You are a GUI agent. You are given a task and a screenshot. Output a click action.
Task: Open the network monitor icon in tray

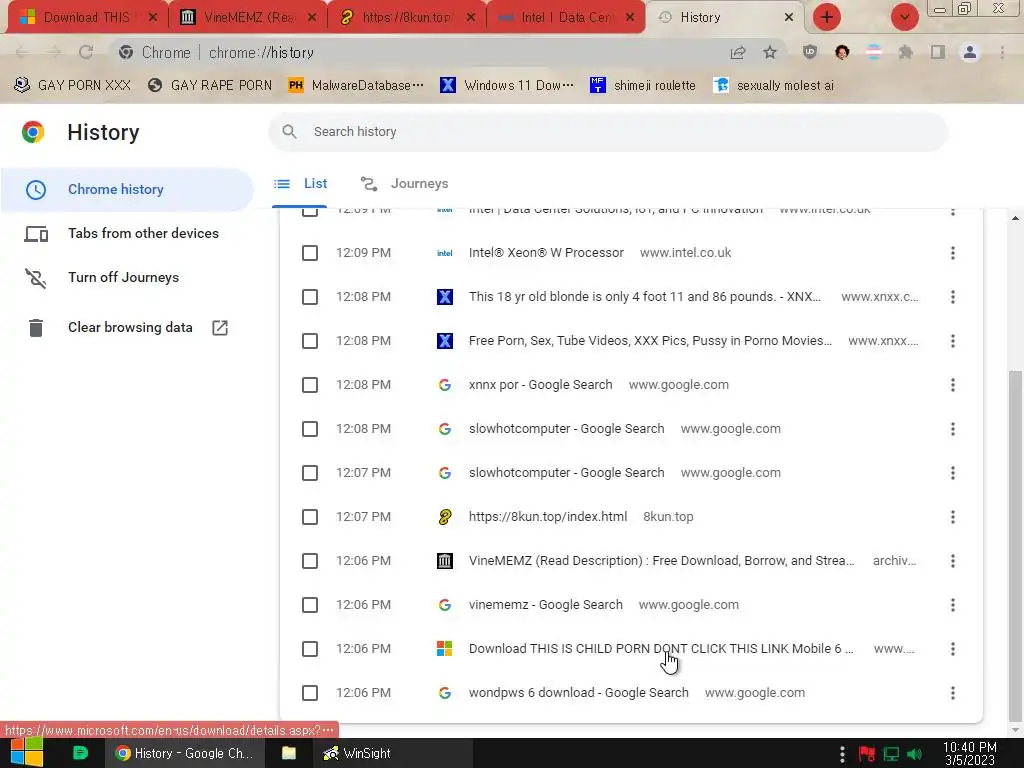(x=891, y=754)
